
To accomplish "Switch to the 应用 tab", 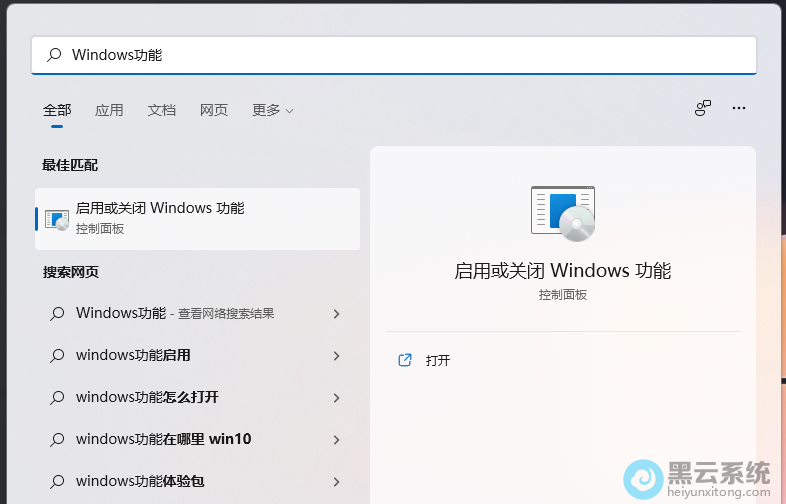I will point(109,110).
